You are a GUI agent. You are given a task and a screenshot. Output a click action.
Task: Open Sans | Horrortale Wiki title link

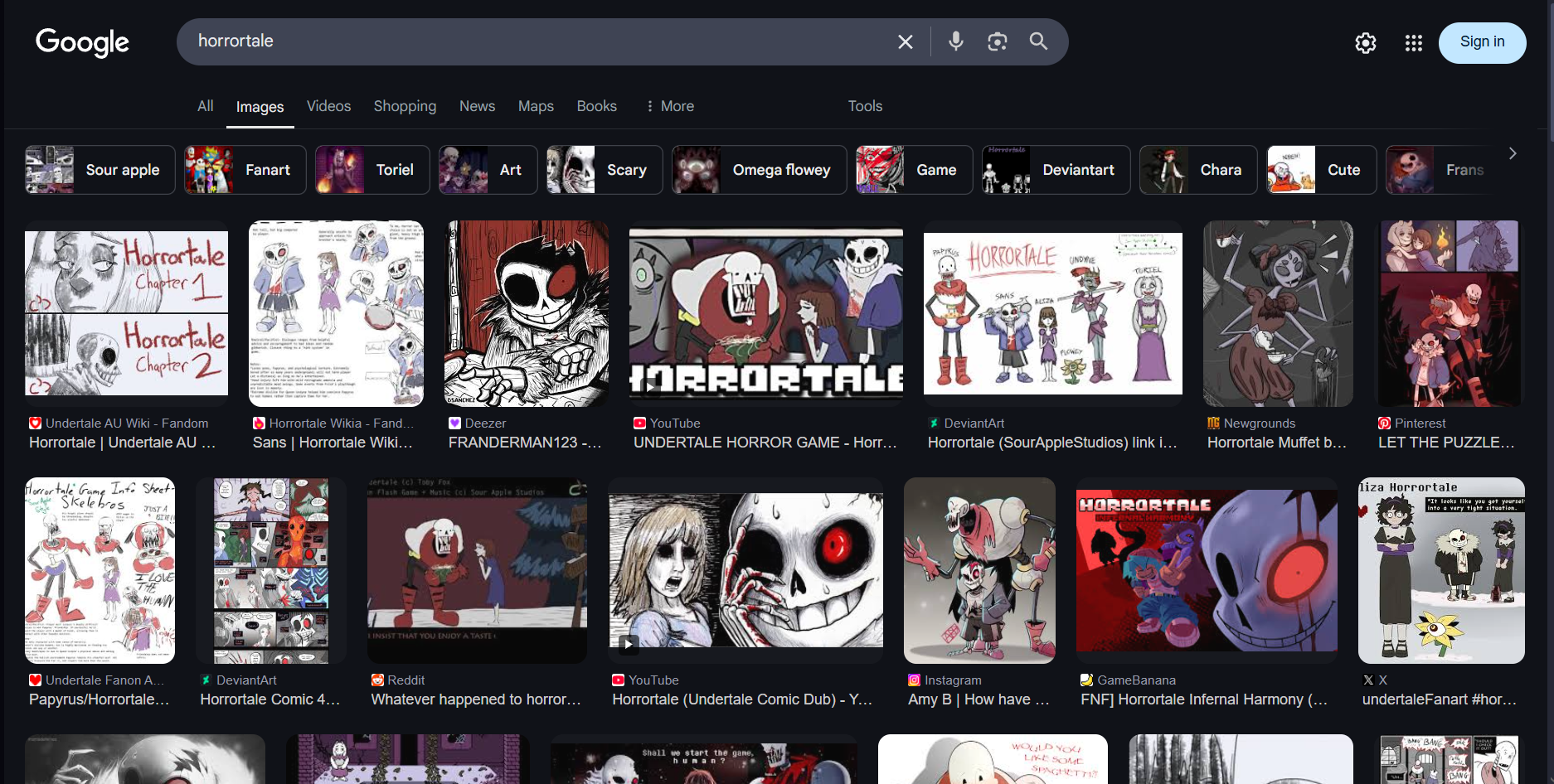333,443
